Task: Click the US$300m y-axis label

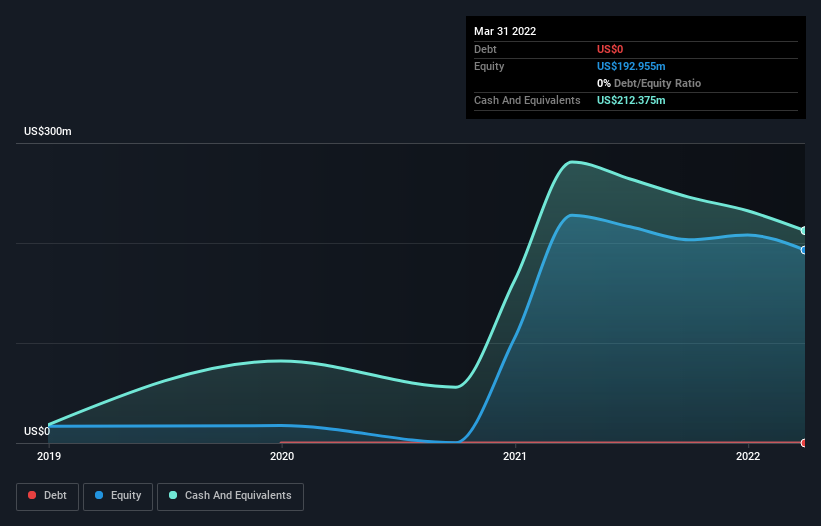Action: coord(48,131)
